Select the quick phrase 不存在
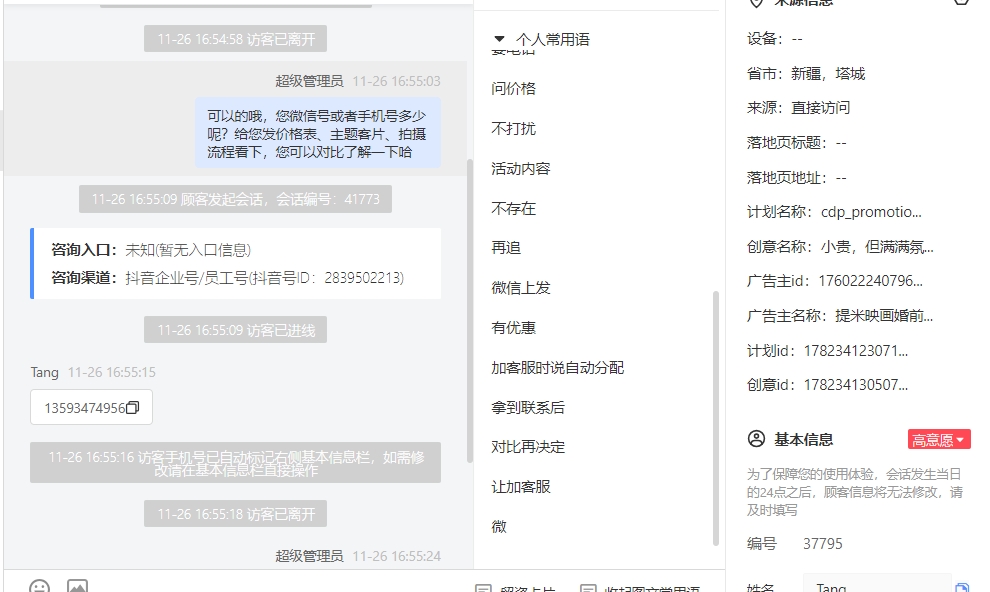 pyautogui.click(x=513, y=208)
